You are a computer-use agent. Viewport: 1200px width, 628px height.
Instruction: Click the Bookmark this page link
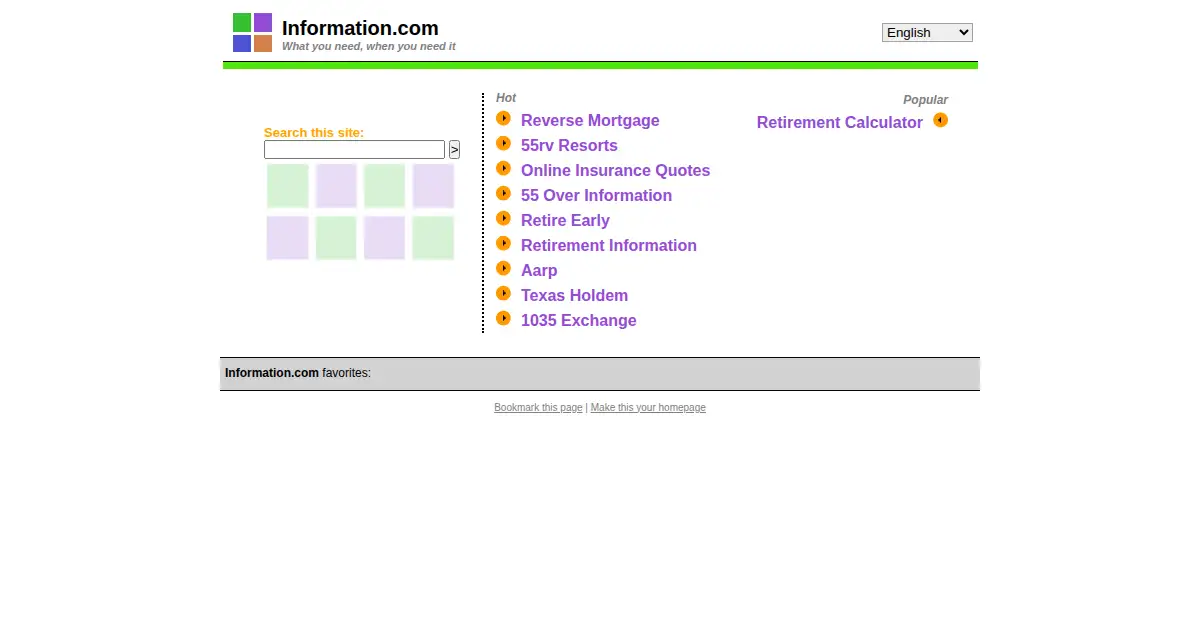coord(538,408)
